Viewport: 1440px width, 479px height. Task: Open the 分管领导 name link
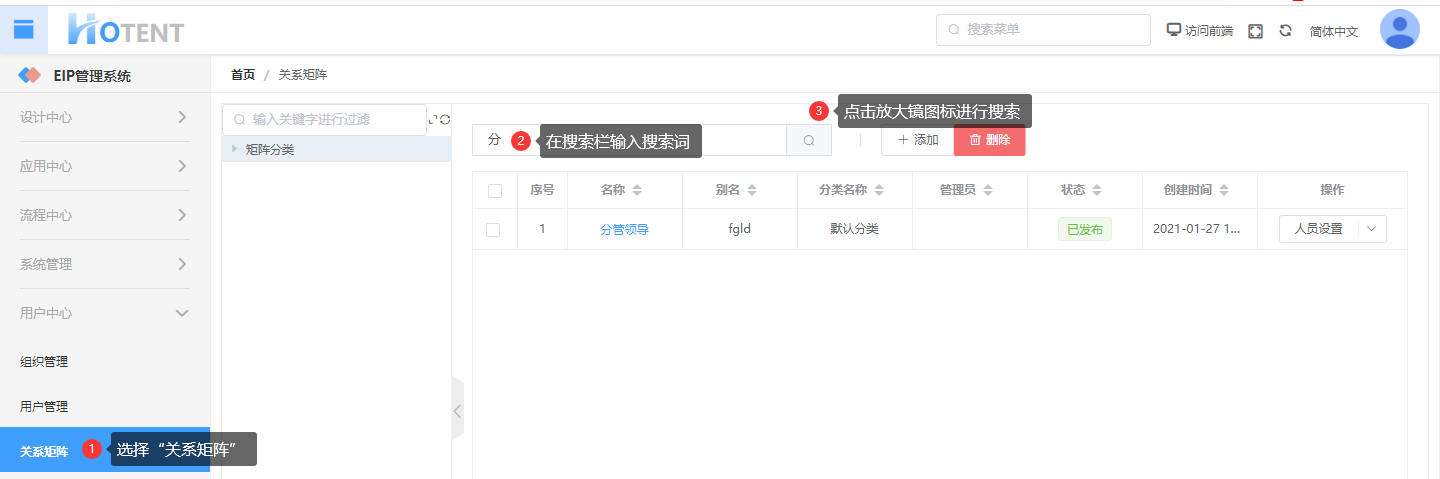coord(624,229)
